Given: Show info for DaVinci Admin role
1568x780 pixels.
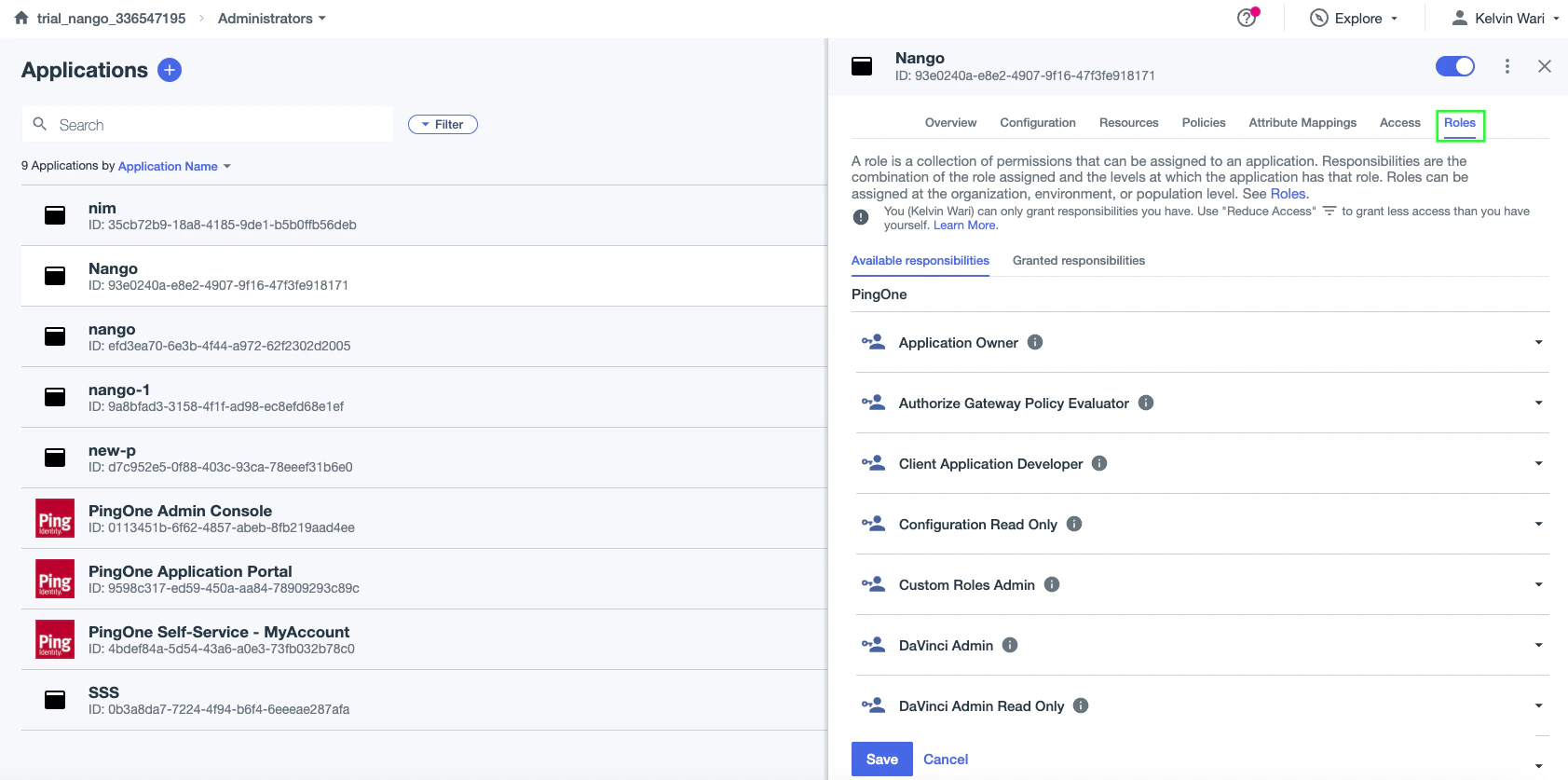Looking at the screenshot, I should [x=1010, y=645].
